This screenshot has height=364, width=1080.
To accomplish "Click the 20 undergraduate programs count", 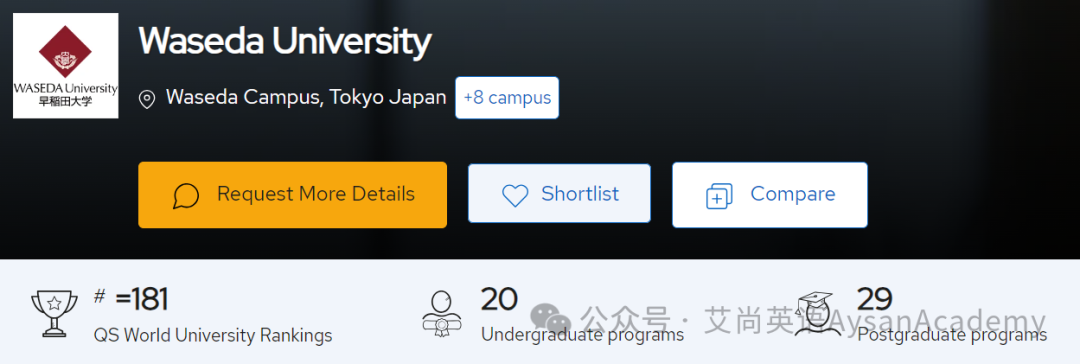I will (499, 299).
